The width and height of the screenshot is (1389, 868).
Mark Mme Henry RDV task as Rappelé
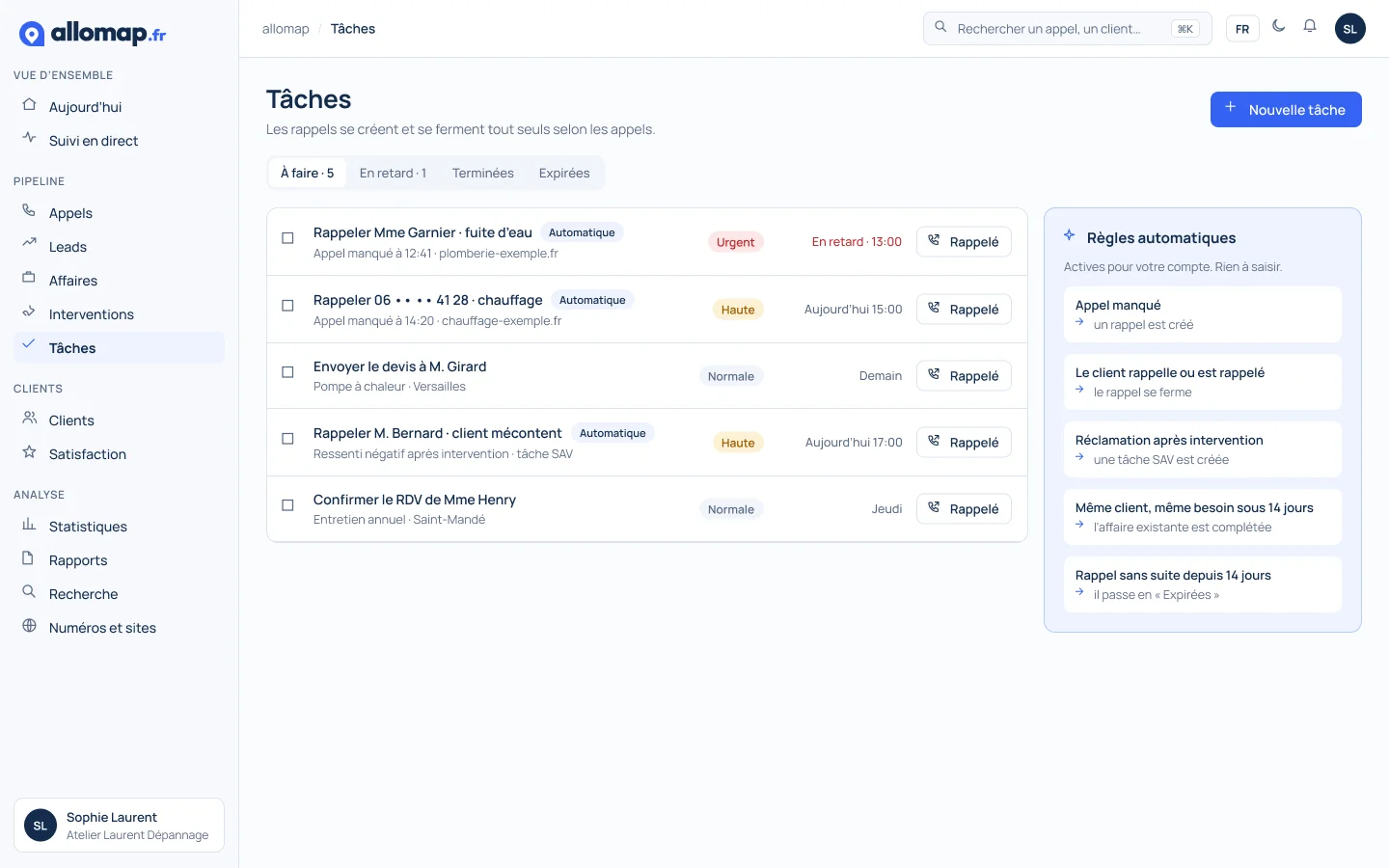click(964, 509)
